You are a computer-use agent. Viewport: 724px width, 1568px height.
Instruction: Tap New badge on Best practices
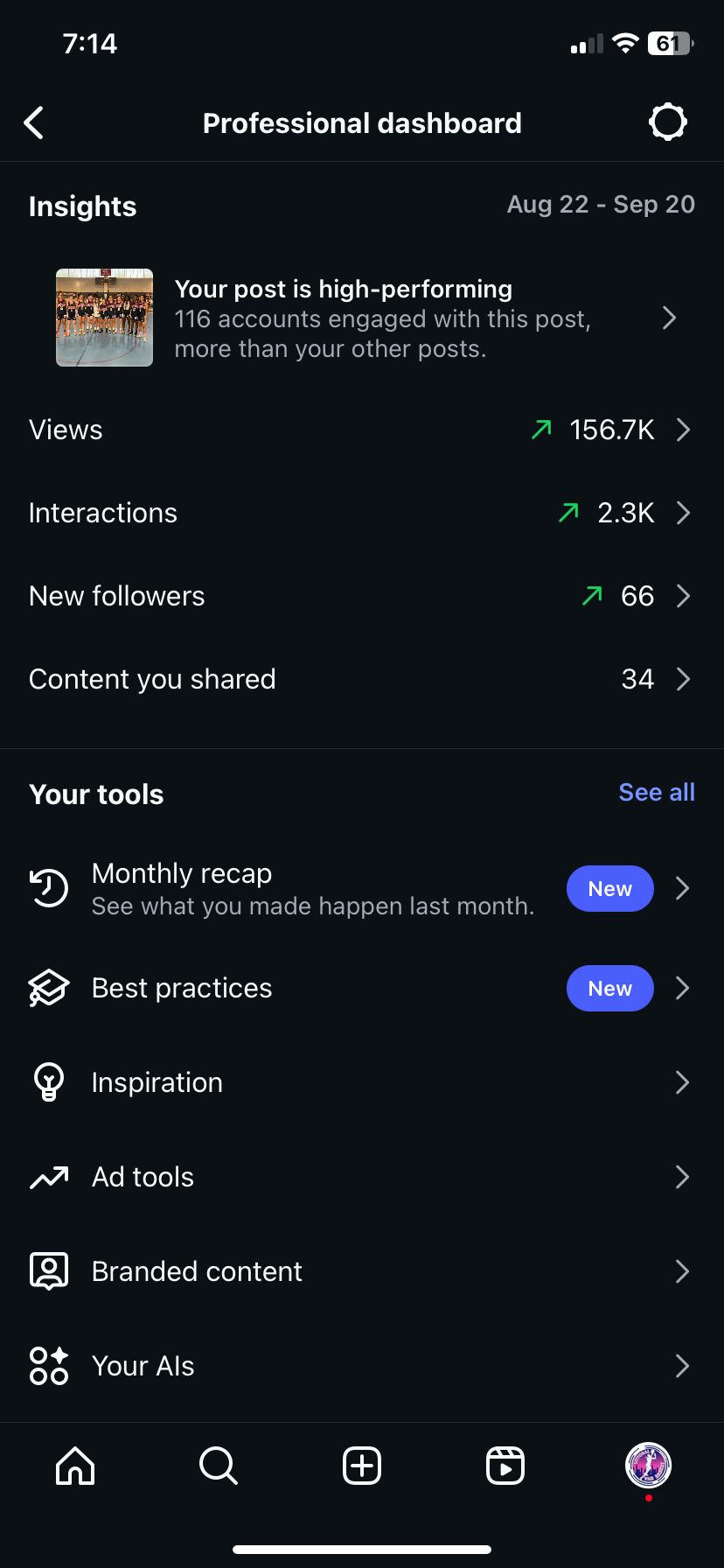(609, 988)
